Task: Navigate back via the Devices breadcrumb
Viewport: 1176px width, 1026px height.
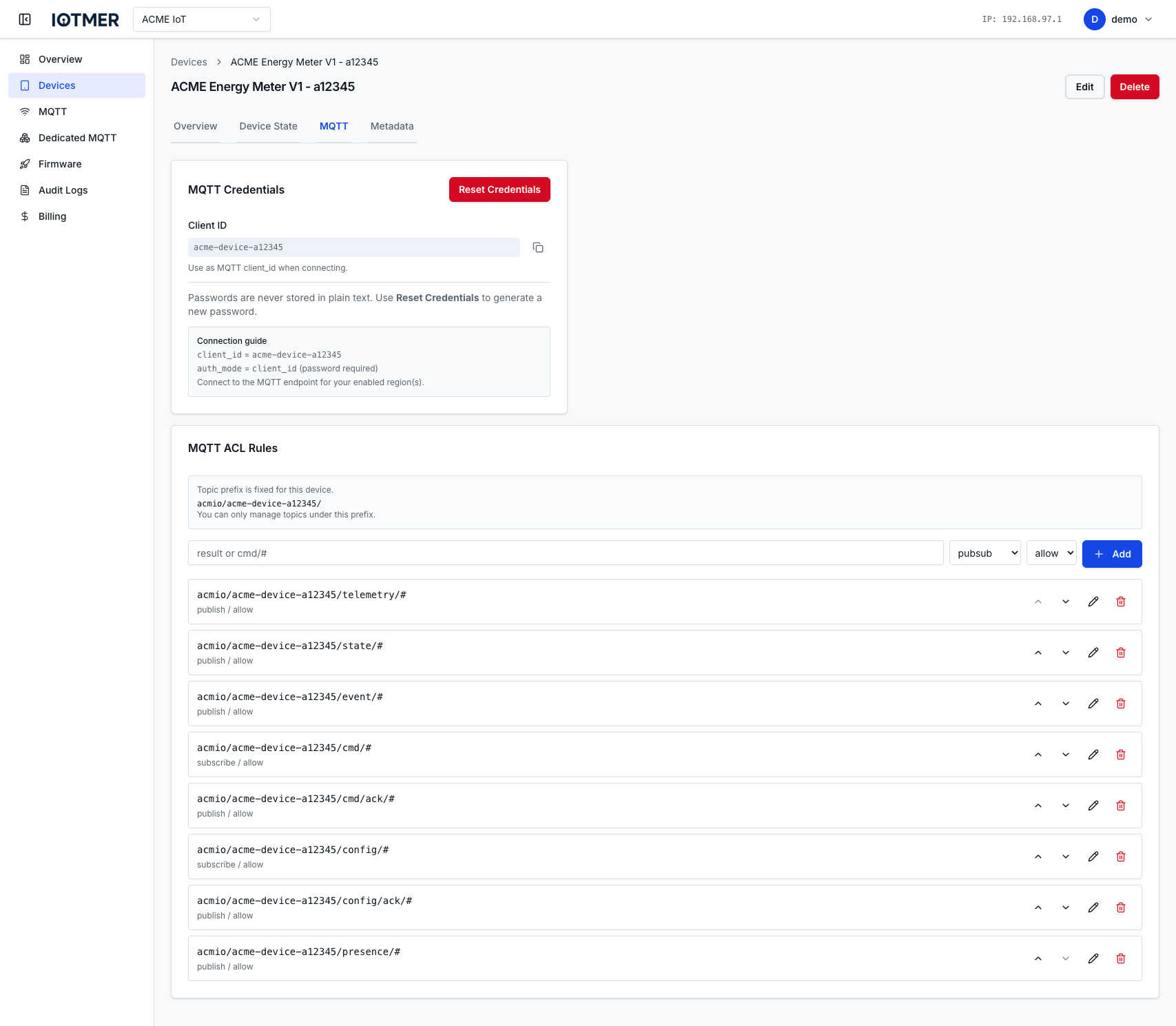Action: 189,62
